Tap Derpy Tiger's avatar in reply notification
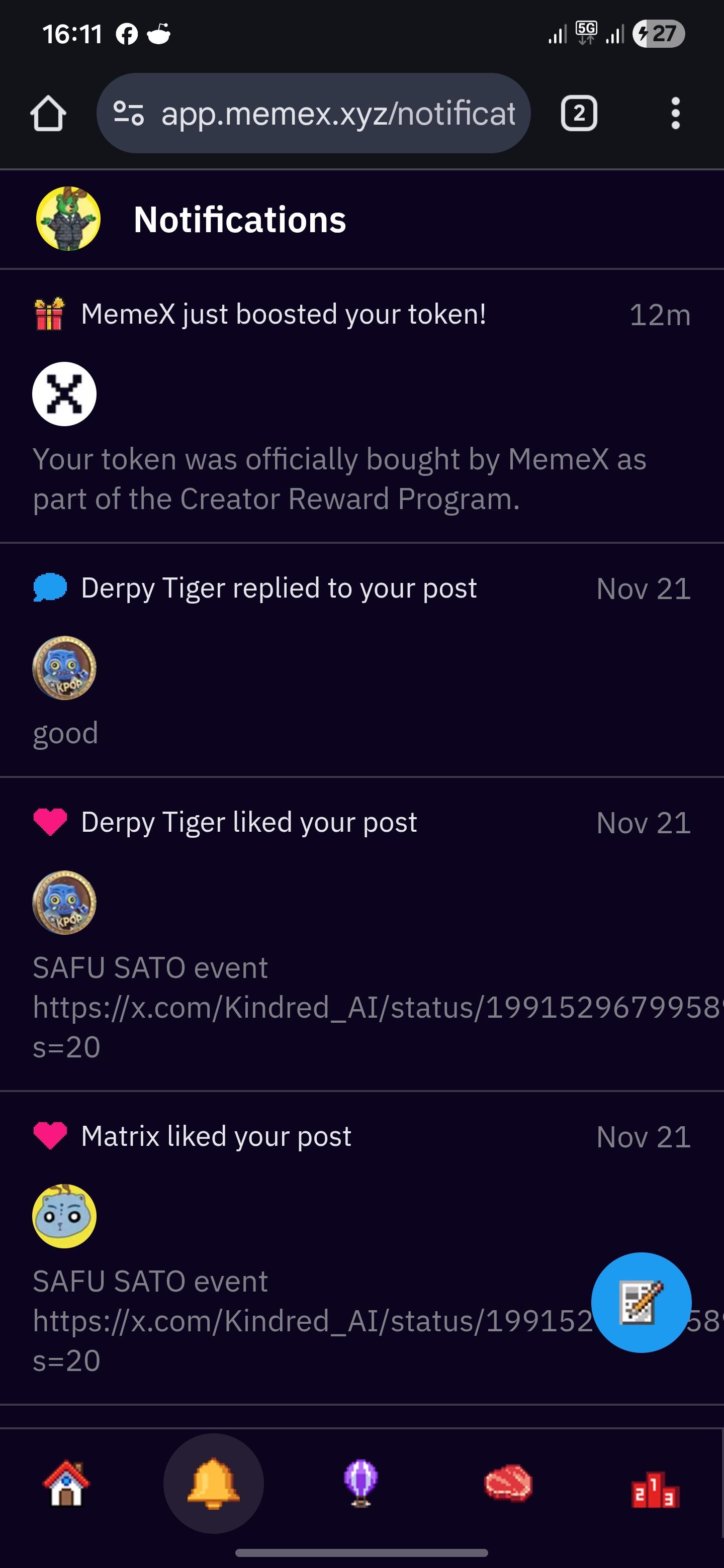Screen dimensions: 724x1568 click(64, 668)
